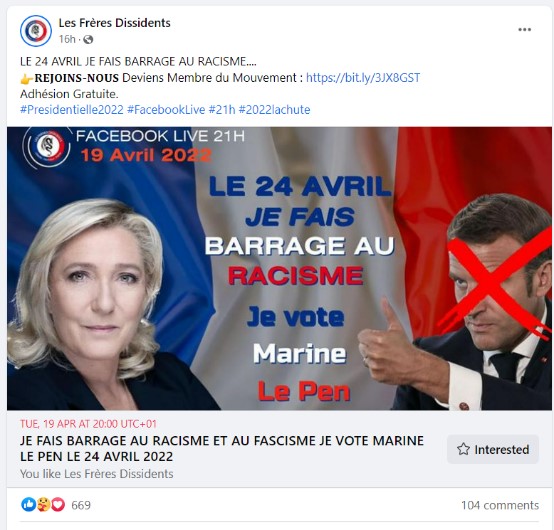View the 104 comments
Screen dimensions: 554x530
(500, 505)
